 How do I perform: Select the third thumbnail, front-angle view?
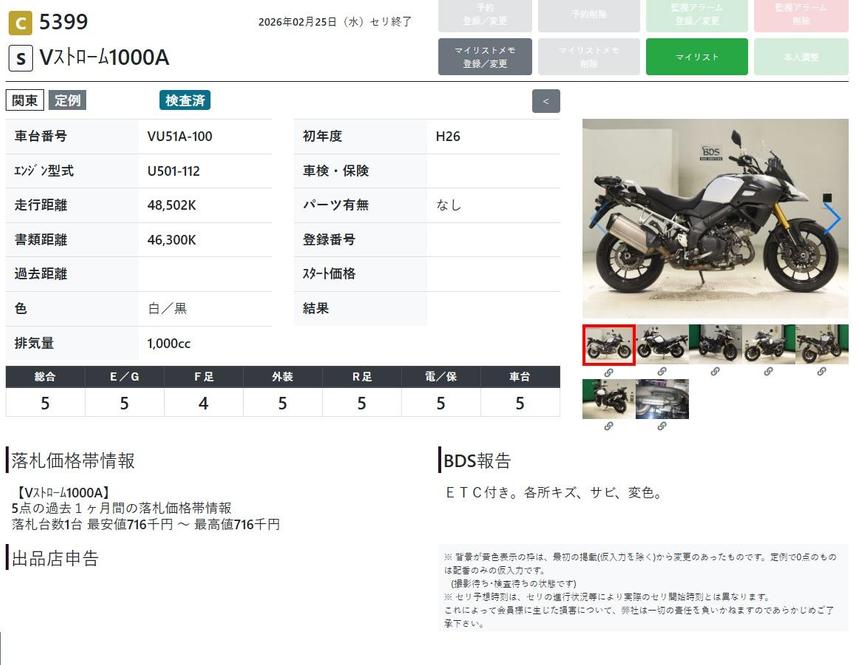[715, 345]
